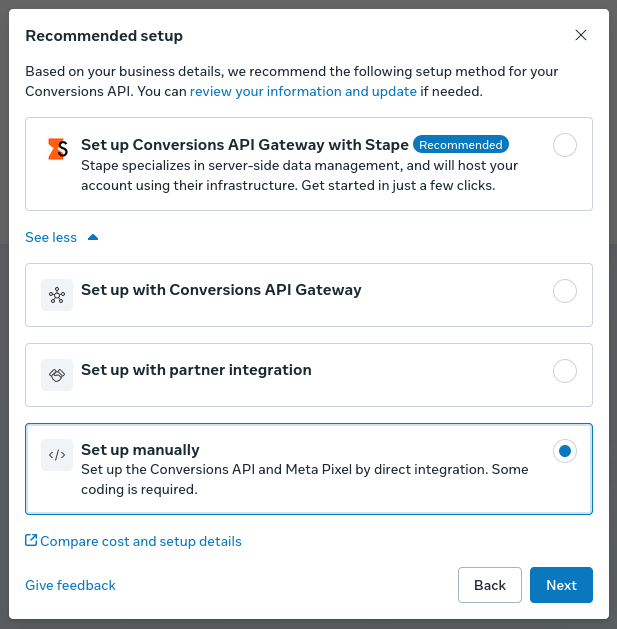Viewport: 617px width, 629px height.
Task: Click the blue Recommended badge
Action: (461, 144)
